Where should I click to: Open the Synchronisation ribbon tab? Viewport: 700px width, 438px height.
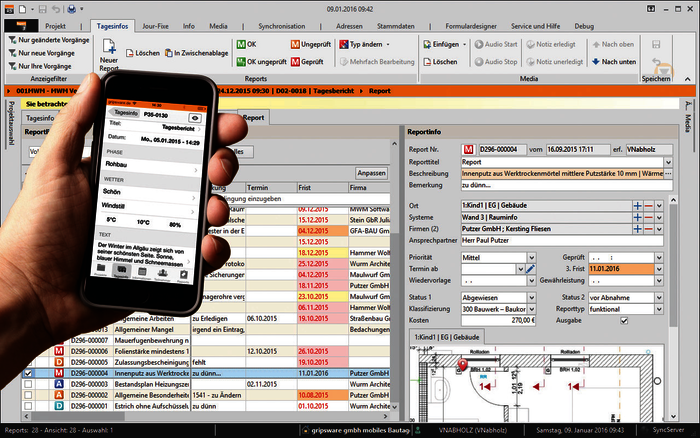[282, 26]
